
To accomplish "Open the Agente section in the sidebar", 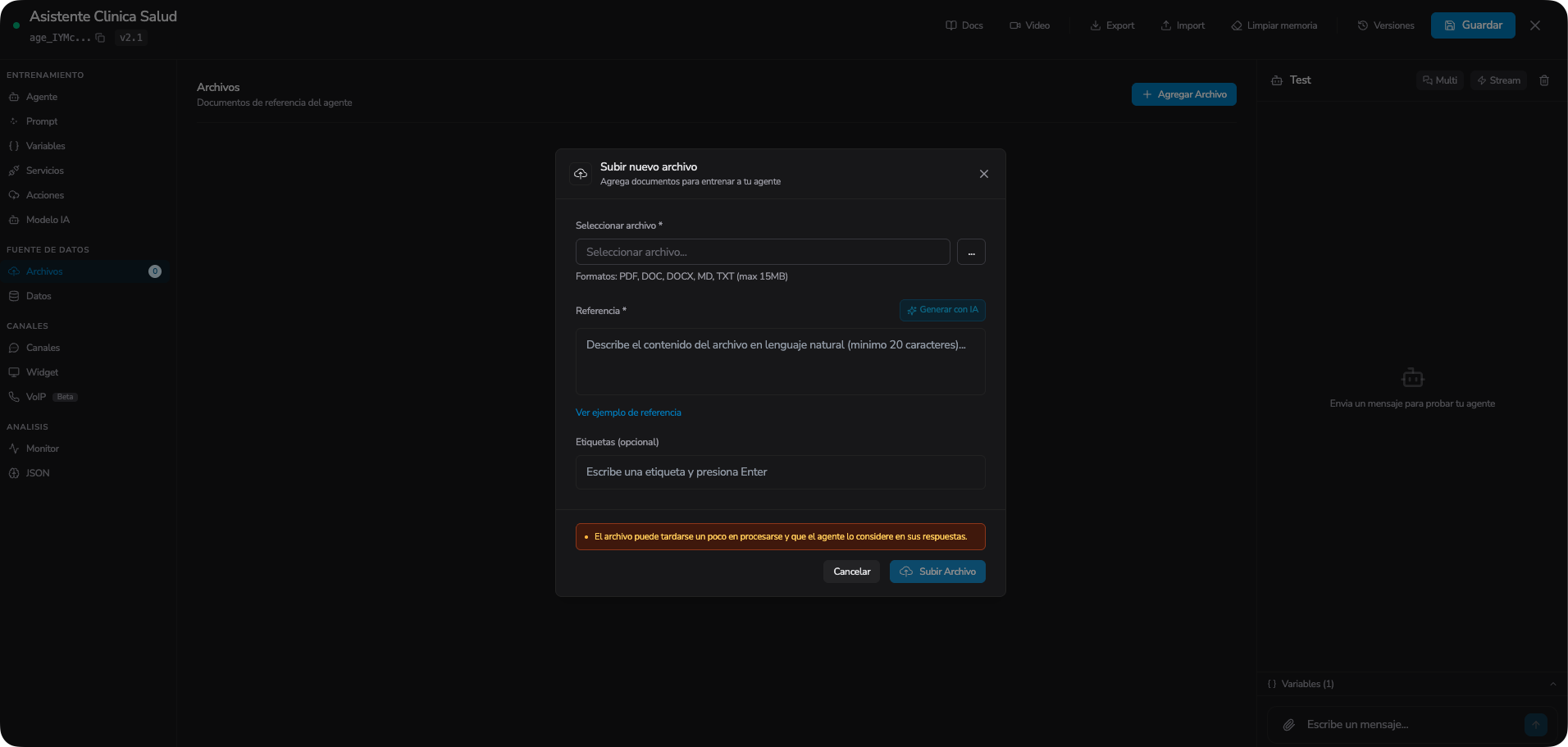I will tap(85, 97).
